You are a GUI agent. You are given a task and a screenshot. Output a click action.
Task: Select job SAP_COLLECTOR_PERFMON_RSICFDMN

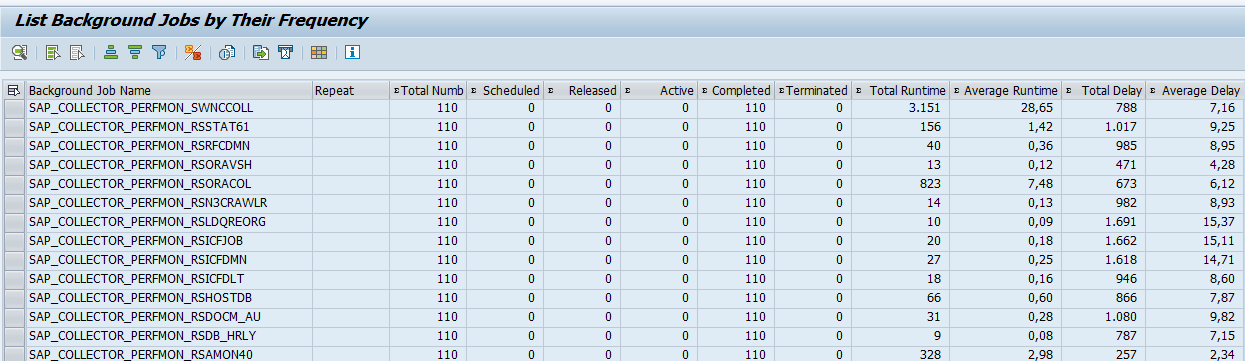click(139, 260)
